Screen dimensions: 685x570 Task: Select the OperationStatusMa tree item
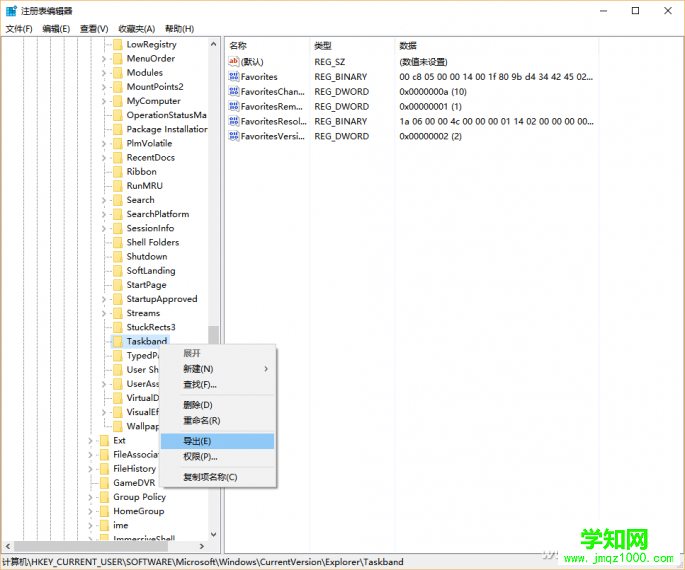click(x=166, y=115)
